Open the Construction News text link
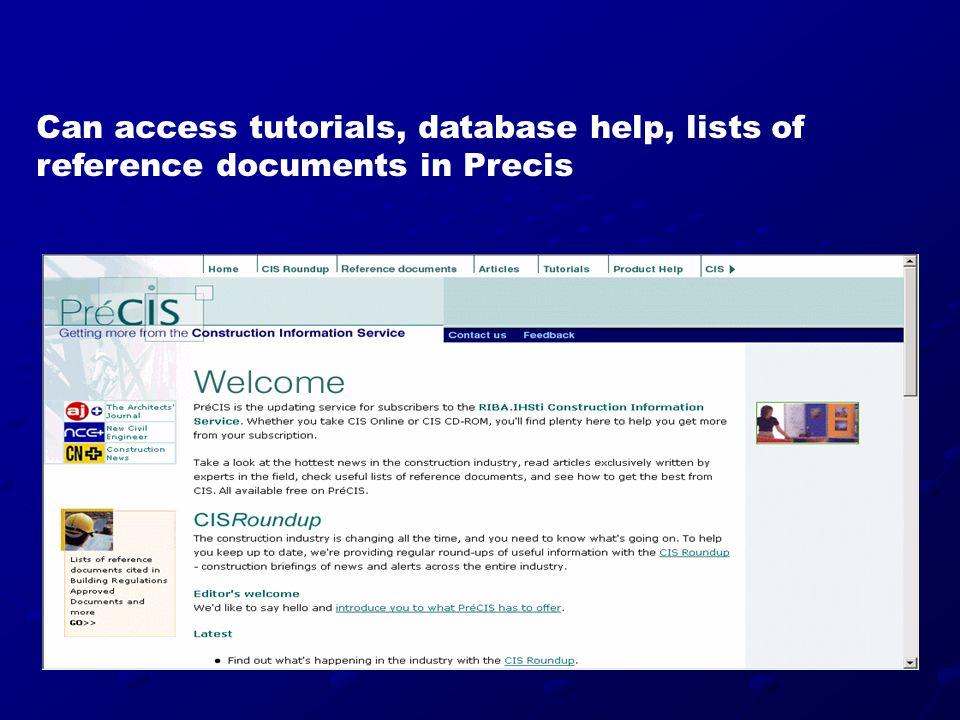This screenshot has height=720, width=960. pos(135,453)
